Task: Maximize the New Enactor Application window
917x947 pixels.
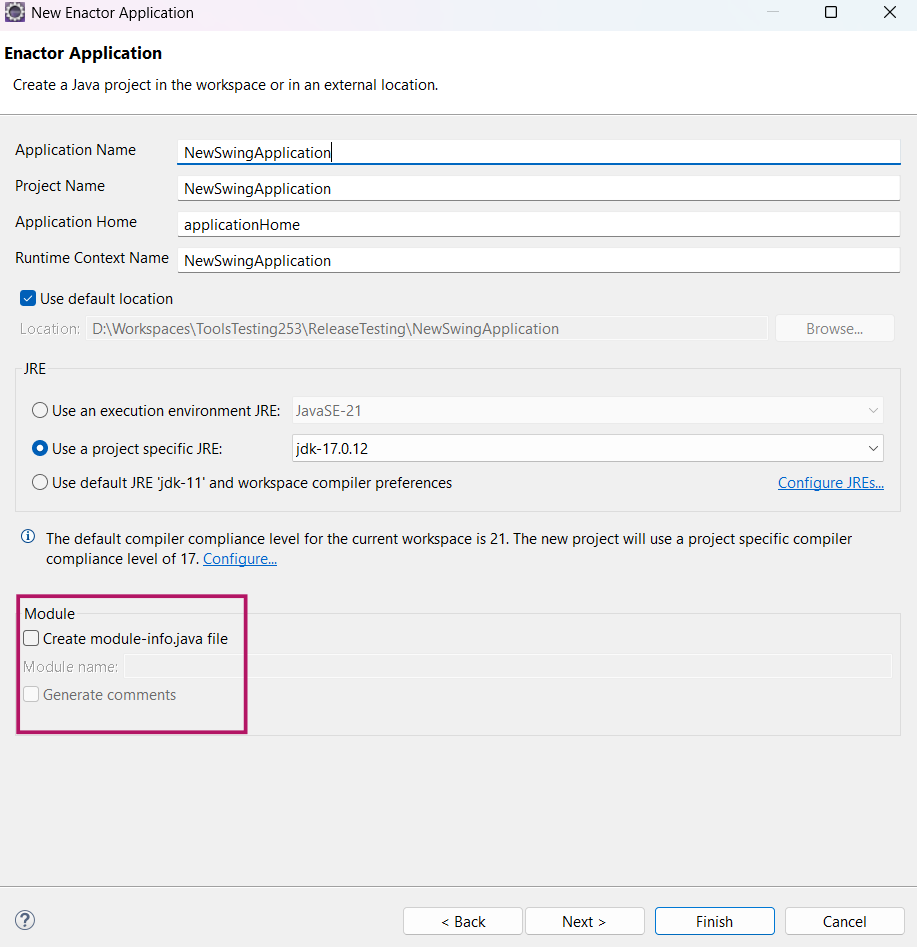Action: click(830, 13)
